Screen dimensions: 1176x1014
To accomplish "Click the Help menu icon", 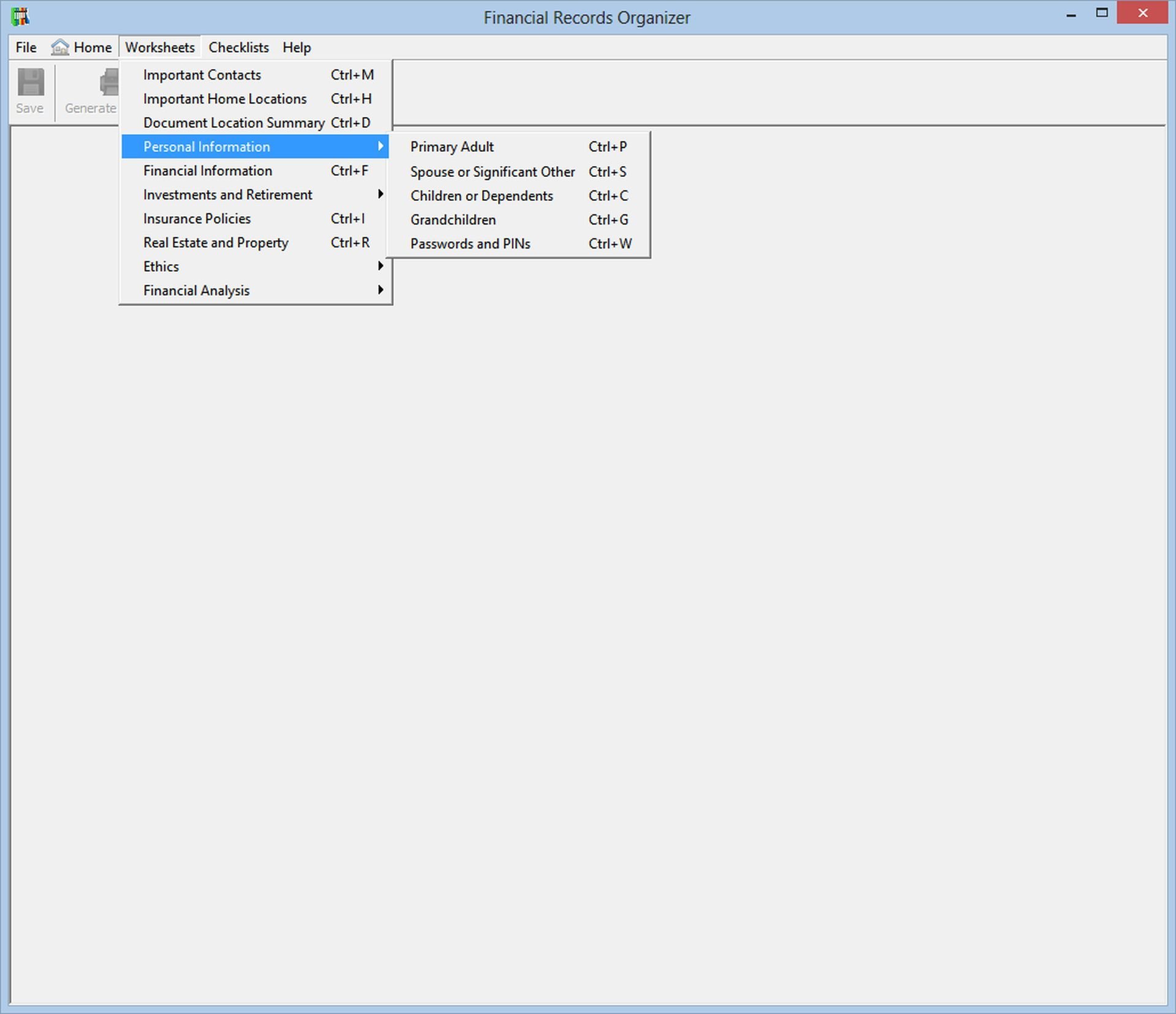I will click(295, 46).
